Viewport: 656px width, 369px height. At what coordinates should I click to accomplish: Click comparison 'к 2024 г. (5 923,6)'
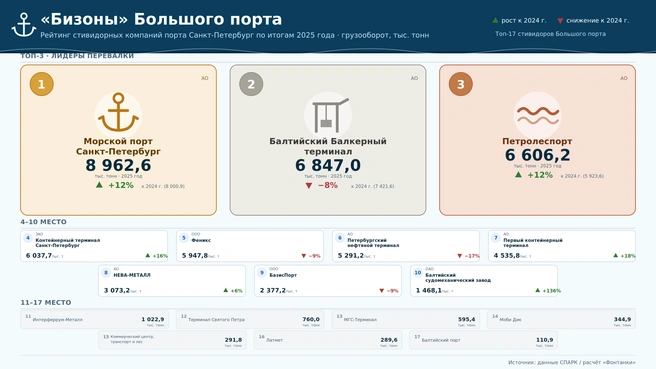click(582, 176)
